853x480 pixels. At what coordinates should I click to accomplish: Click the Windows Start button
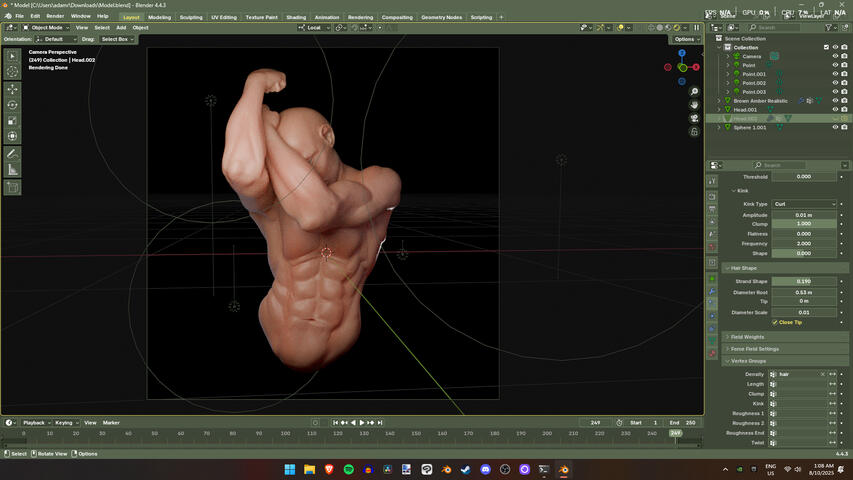[290, 470]
